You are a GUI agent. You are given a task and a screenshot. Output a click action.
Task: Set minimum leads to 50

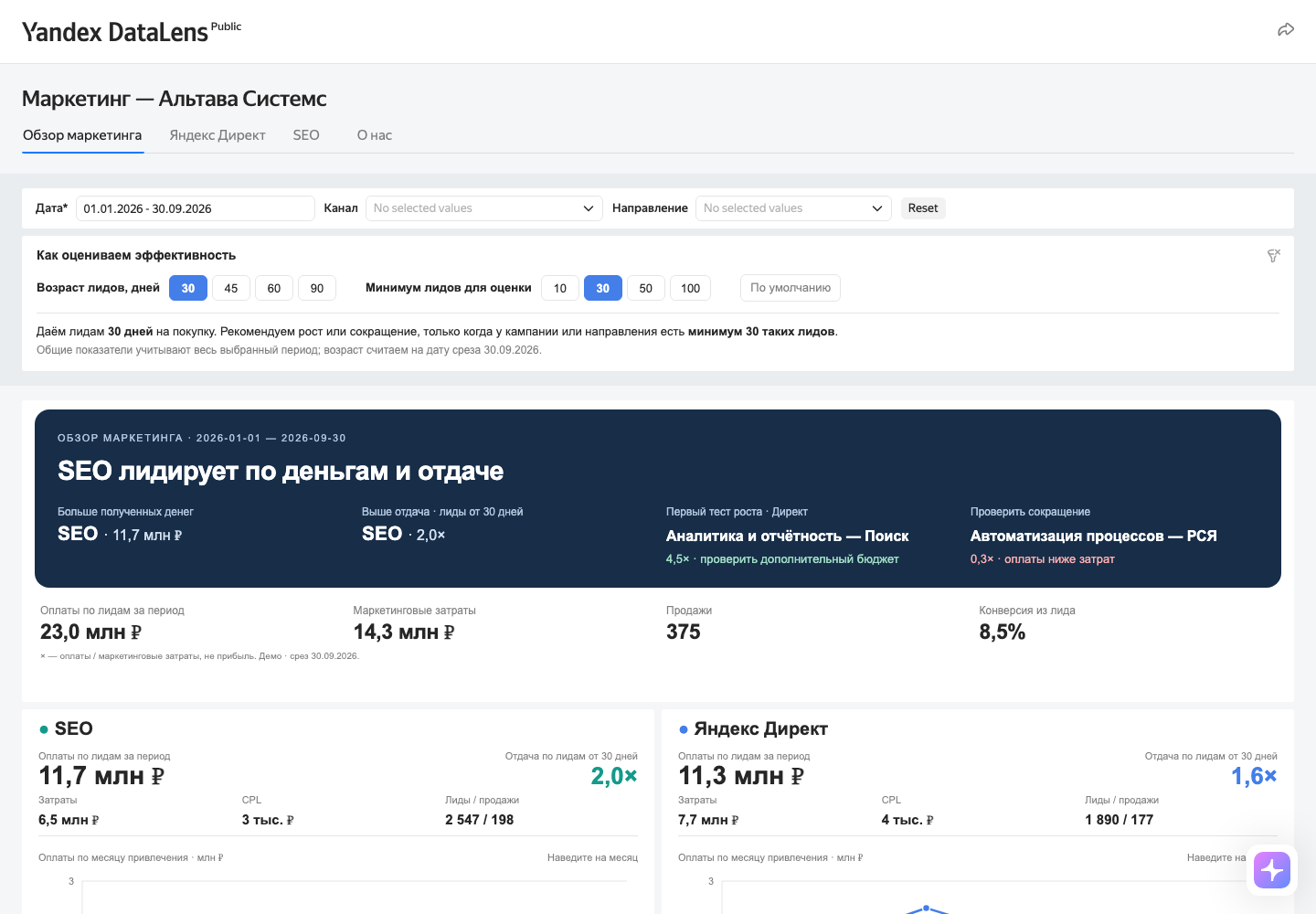pyautogui.click(x=646, y=288)
